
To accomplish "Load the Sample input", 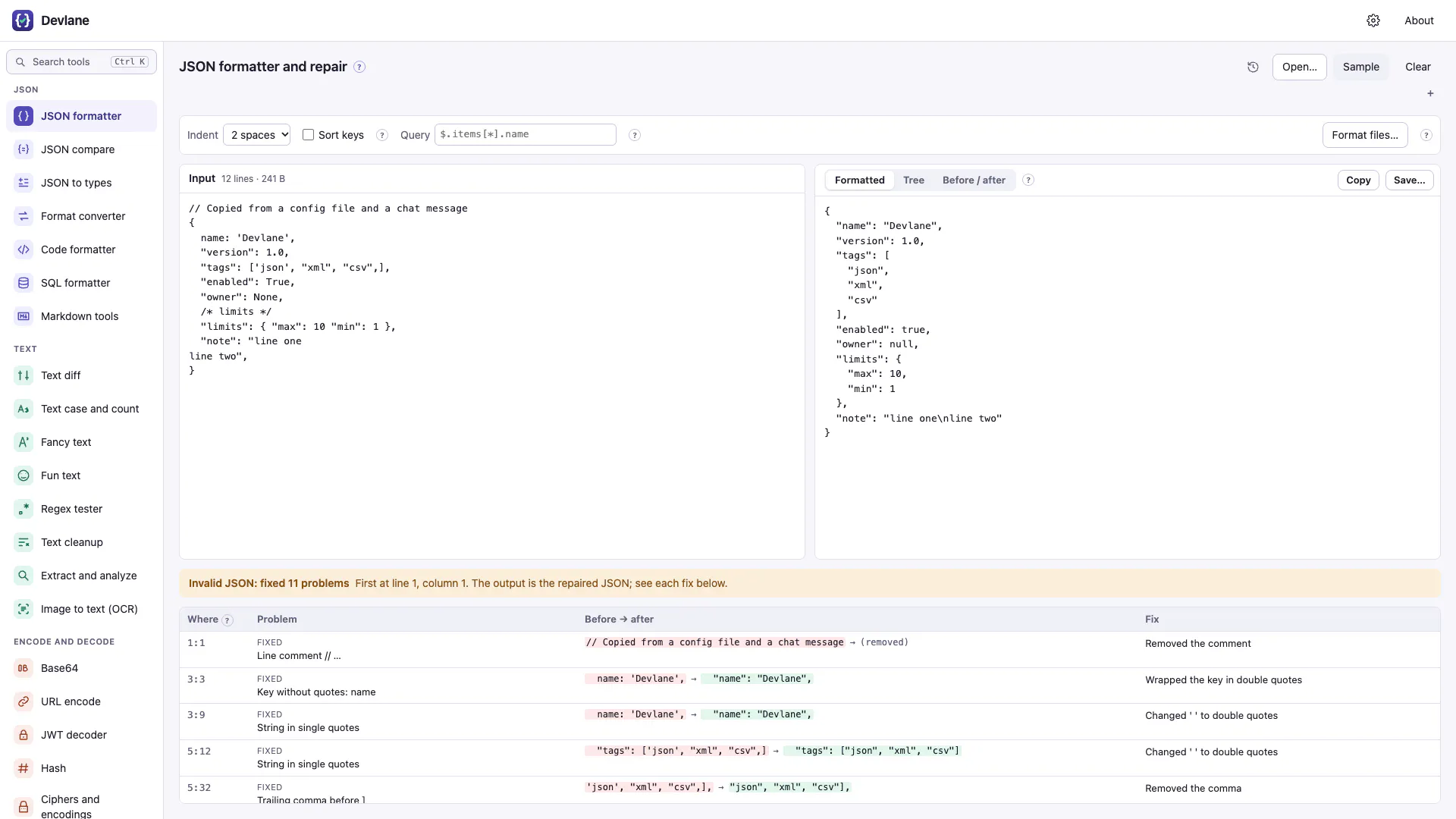I will click(1360, 67).
